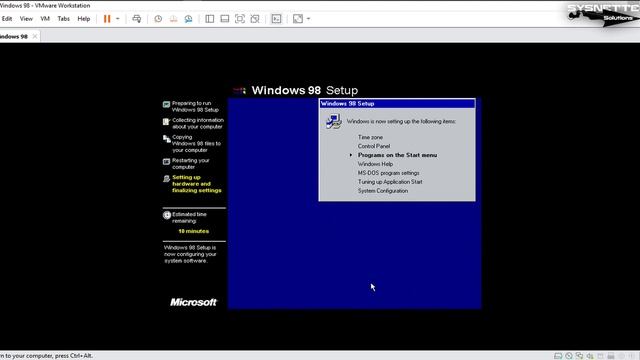640x360 pixels.
Task: Click 'Collecting information about your computer' step
Action: (198, 123)
